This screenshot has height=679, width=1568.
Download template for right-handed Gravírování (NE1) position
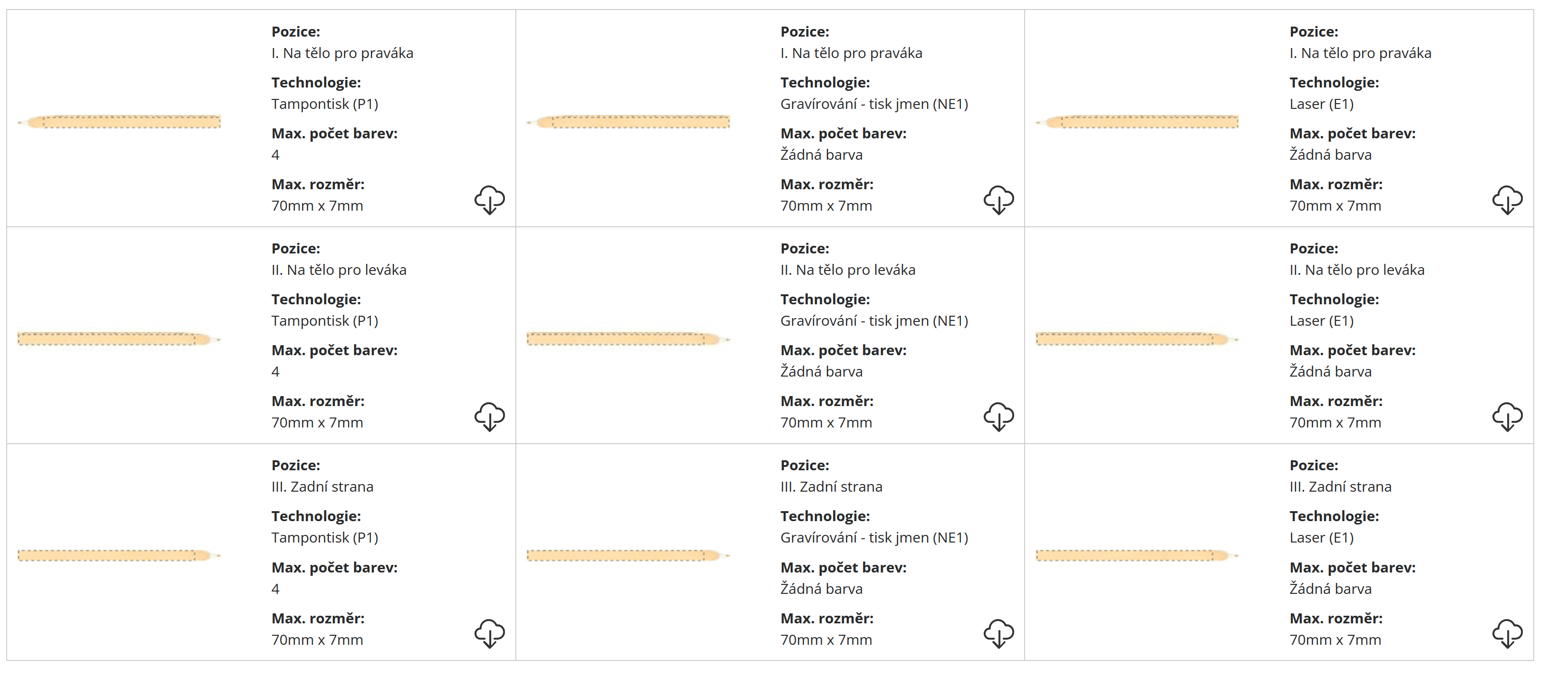[x=998, y=200]
